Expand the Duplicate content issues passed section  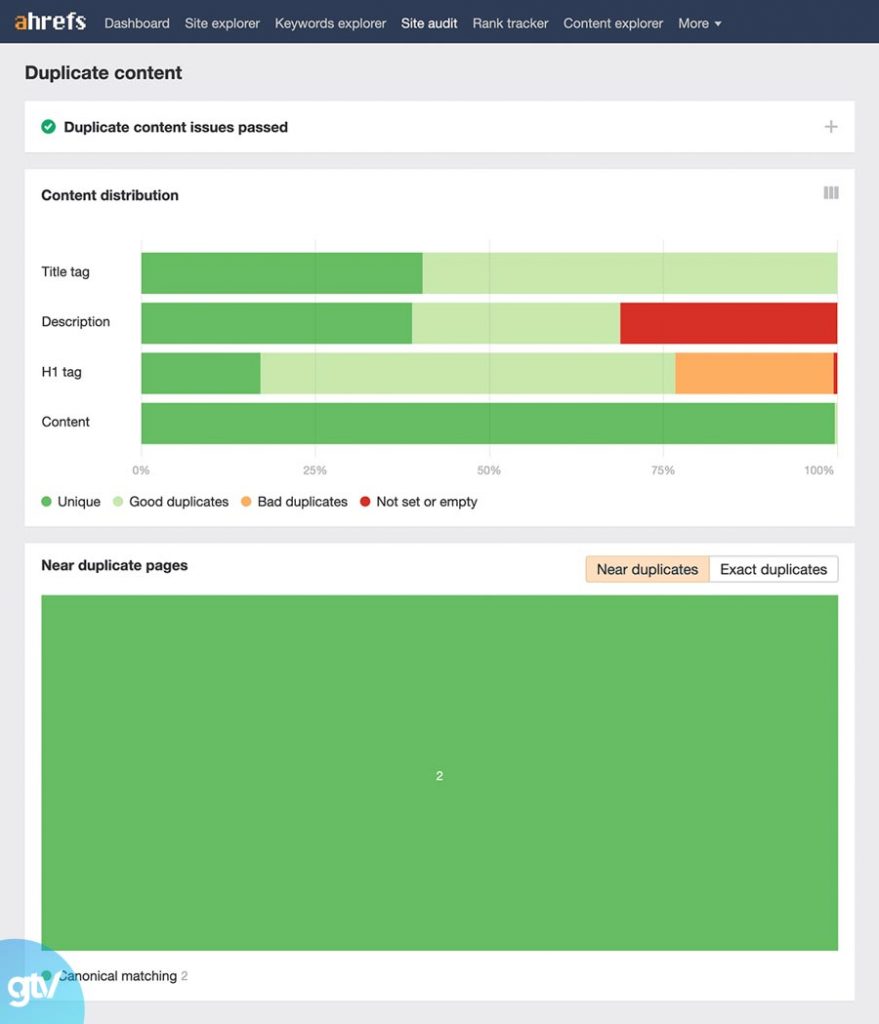click(831, 127)
